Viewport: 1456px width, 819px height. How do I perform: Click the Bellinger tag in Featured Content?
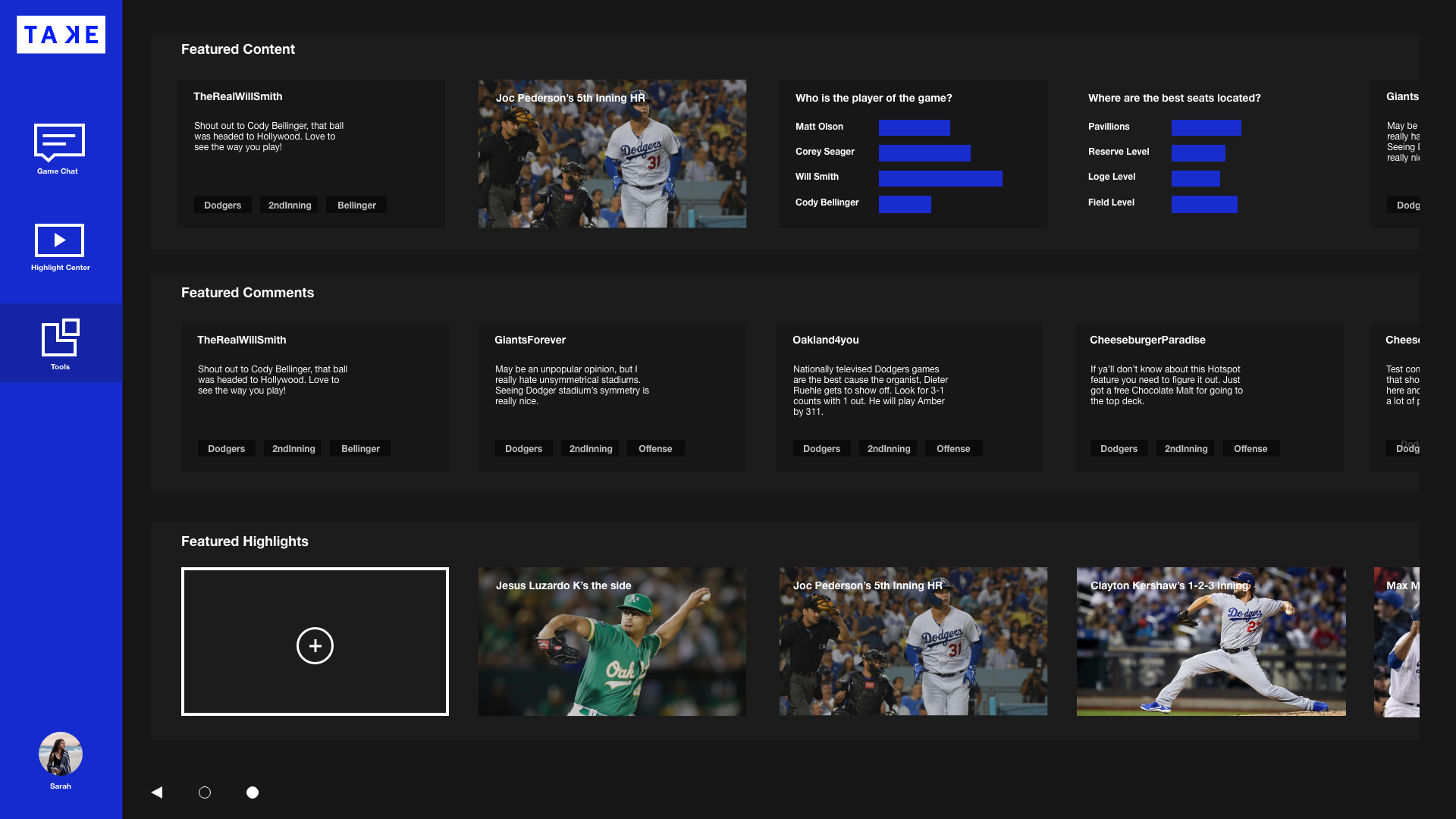pos(356,206)
